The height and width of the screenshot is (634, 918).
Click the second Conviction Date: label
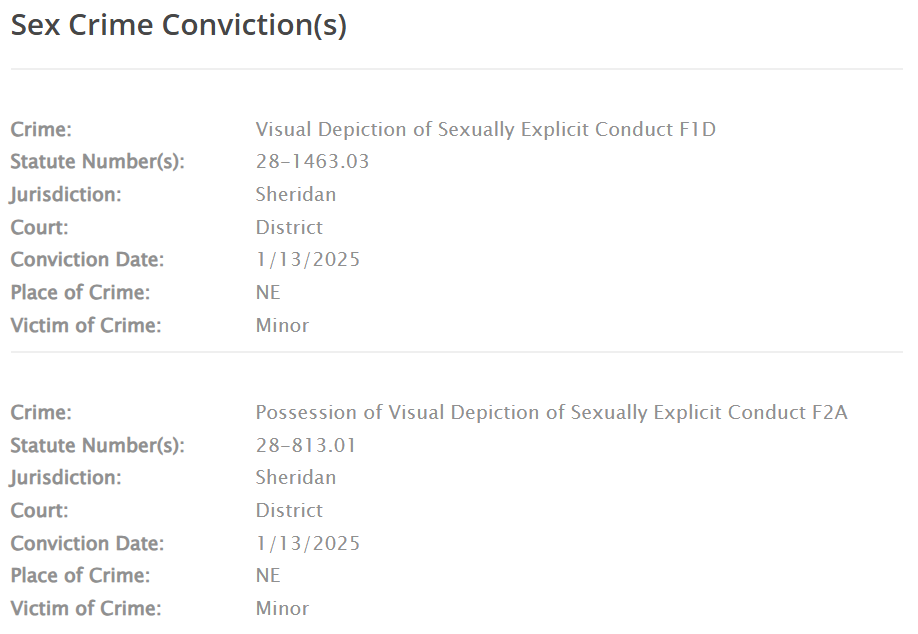[87, 543]
